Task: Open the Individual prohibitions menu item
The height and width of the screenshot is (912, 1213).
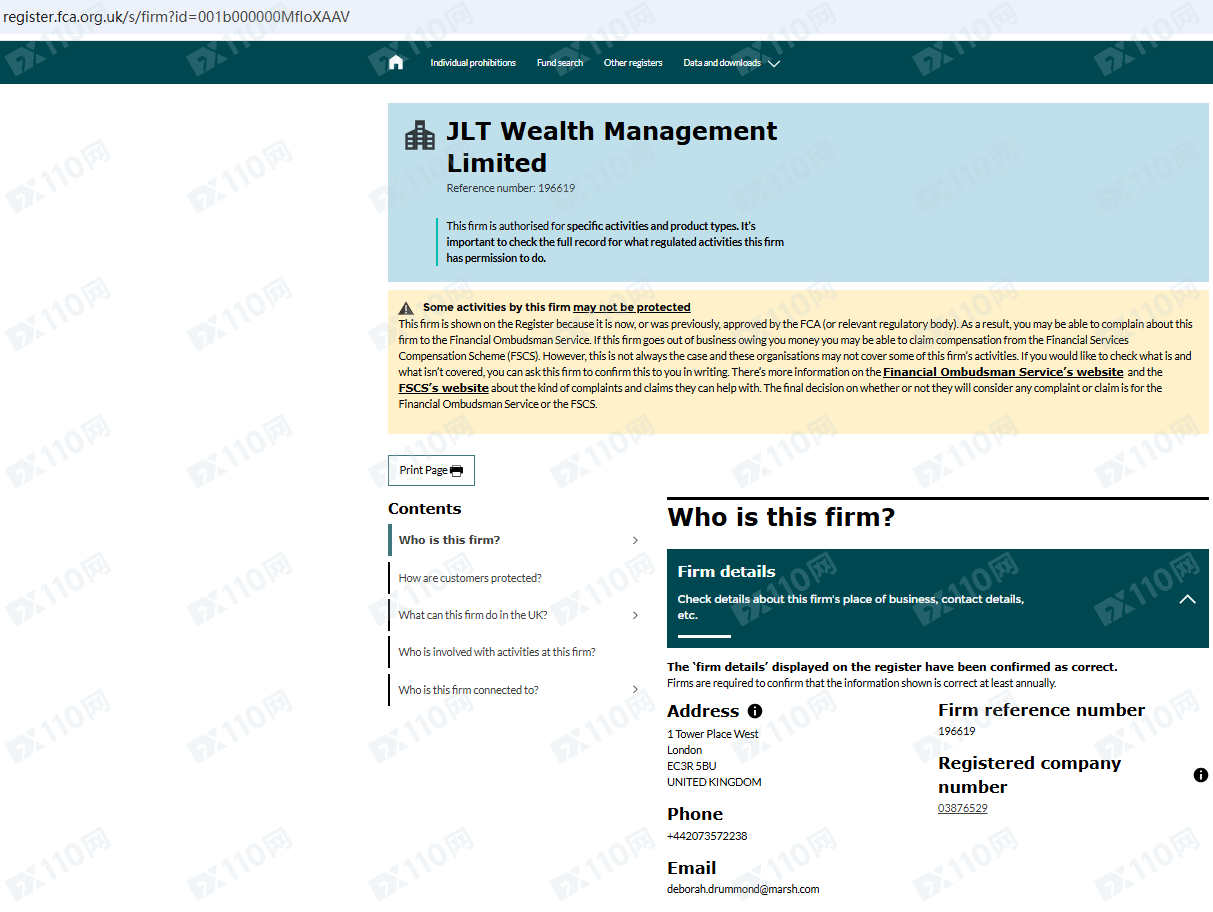Action: coord(473,63)
